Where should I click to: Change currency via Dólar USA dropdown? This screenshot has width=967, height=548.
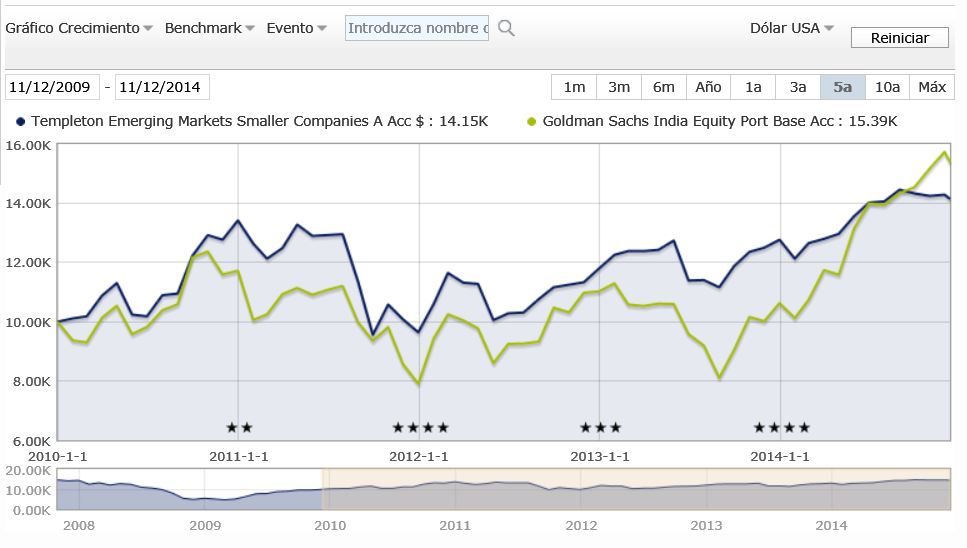pos(791,28)
